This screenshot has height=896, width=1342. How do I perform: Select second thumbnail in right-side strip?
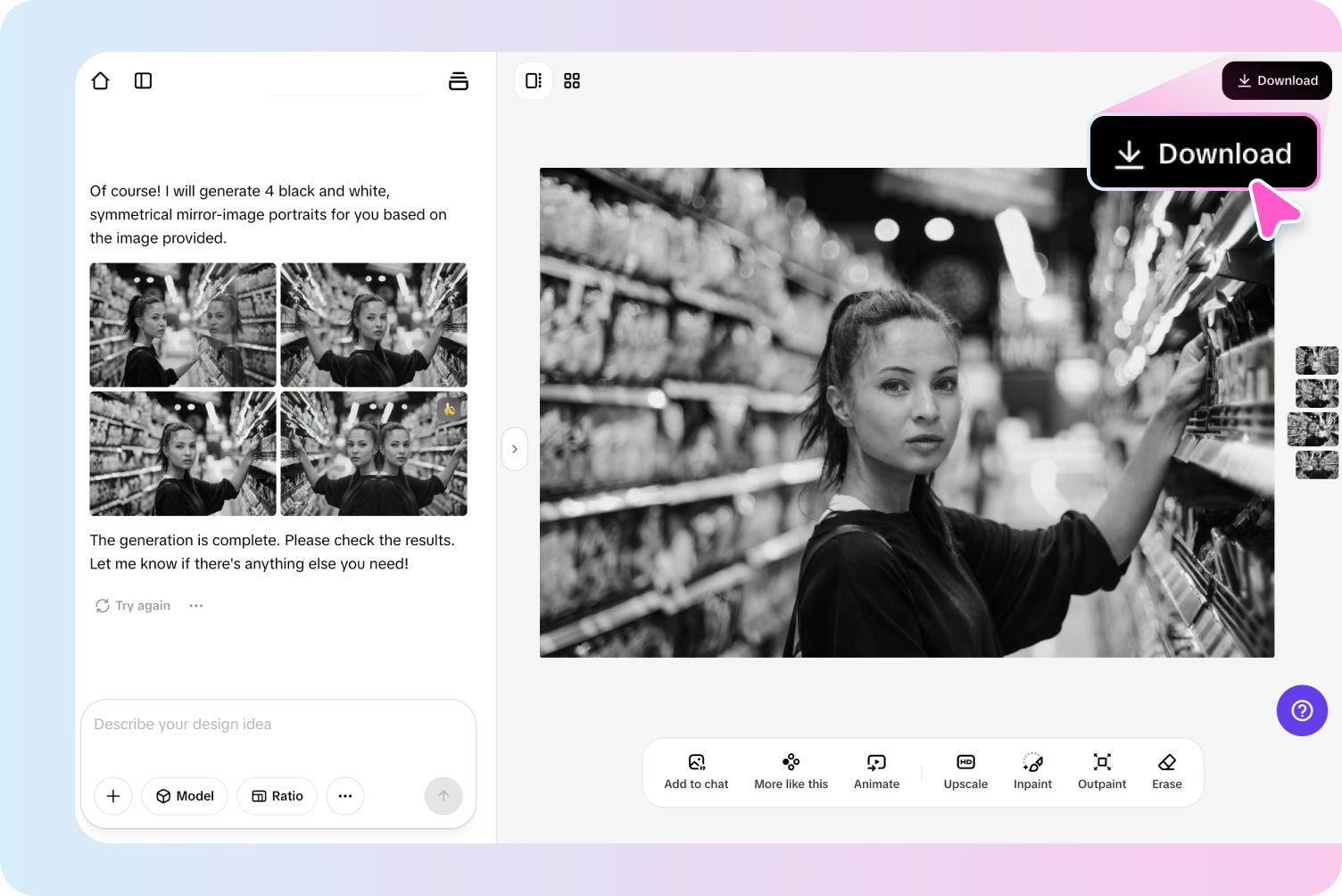1317,394
